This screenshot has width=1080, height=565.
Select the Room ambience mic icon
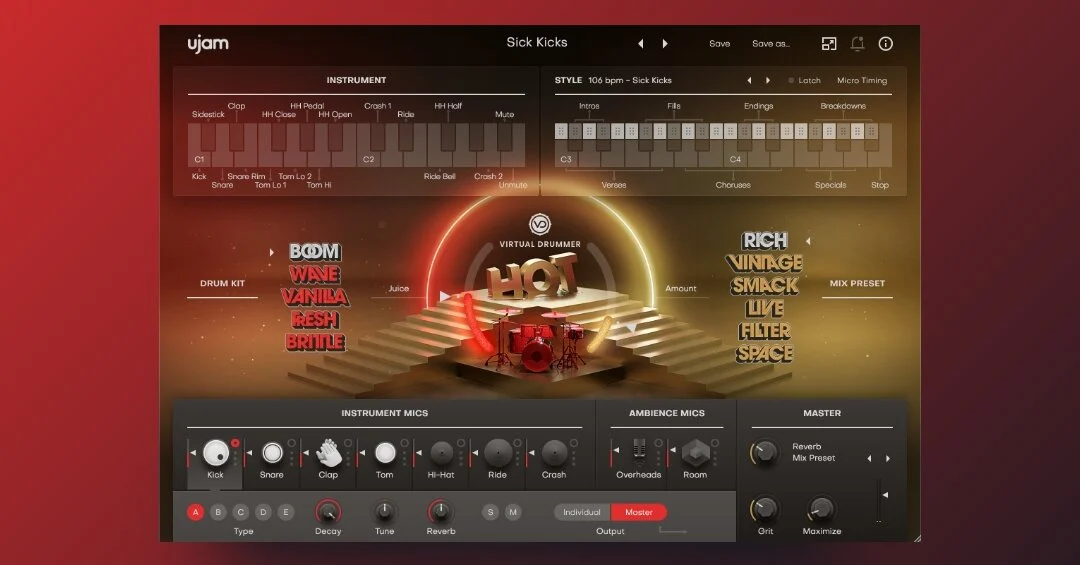(x=695, y=453)
